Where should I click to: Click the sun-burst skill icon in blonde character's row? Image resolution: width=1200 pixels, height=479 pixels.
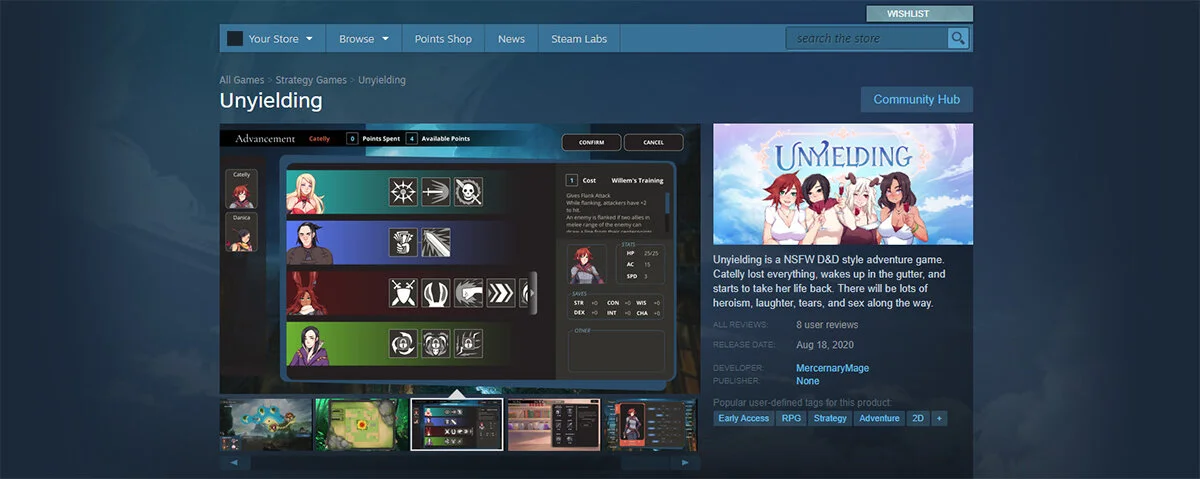click(x=404, y=192)
